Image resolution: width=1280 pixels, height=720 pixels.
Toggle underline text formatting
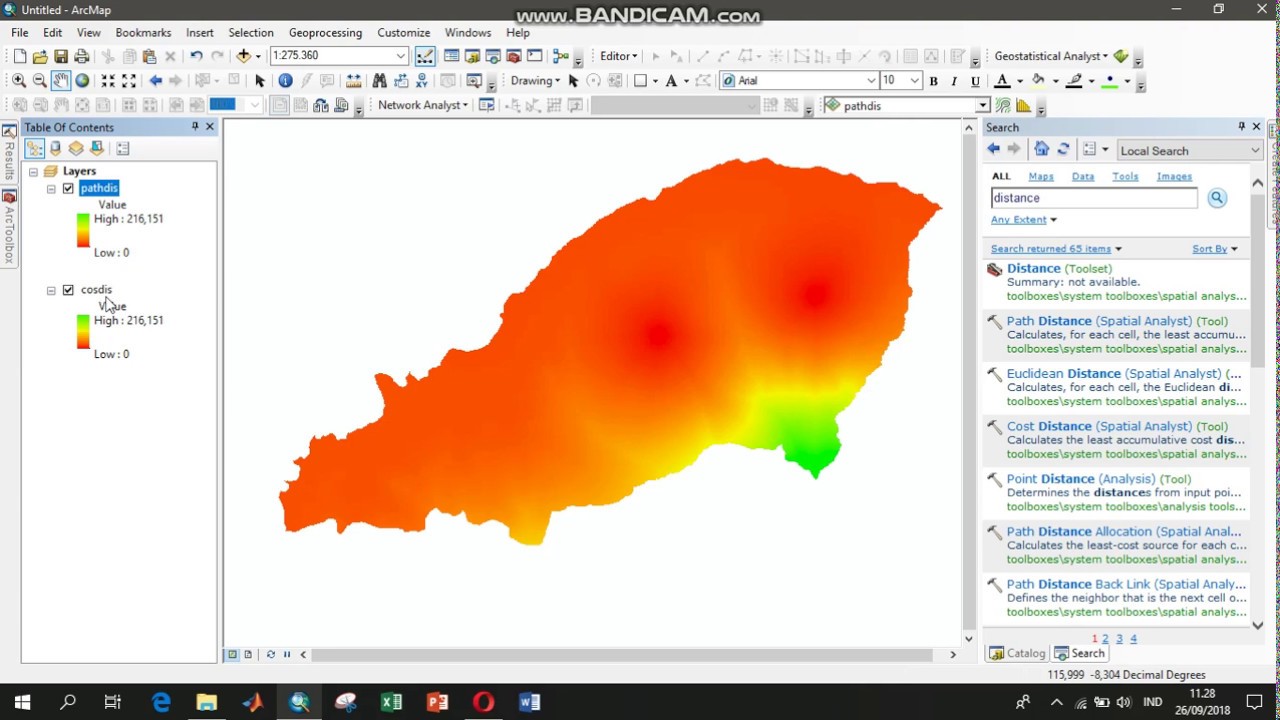pos(975,81)
